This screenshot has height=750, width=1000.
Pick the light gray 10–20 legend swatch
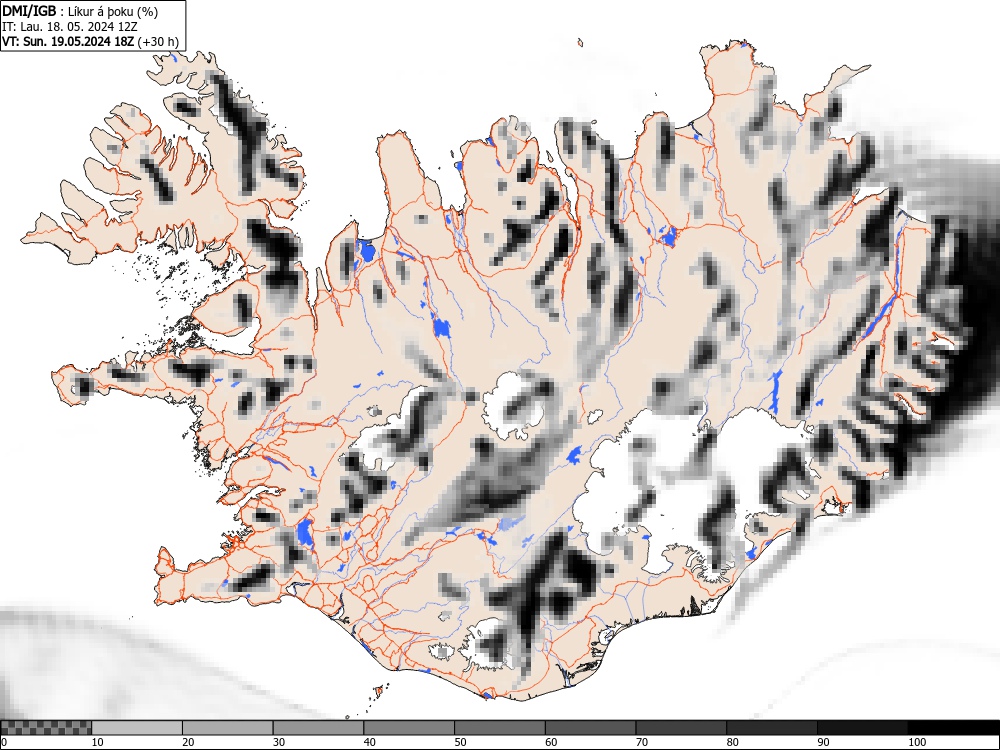tap(136, 728)
